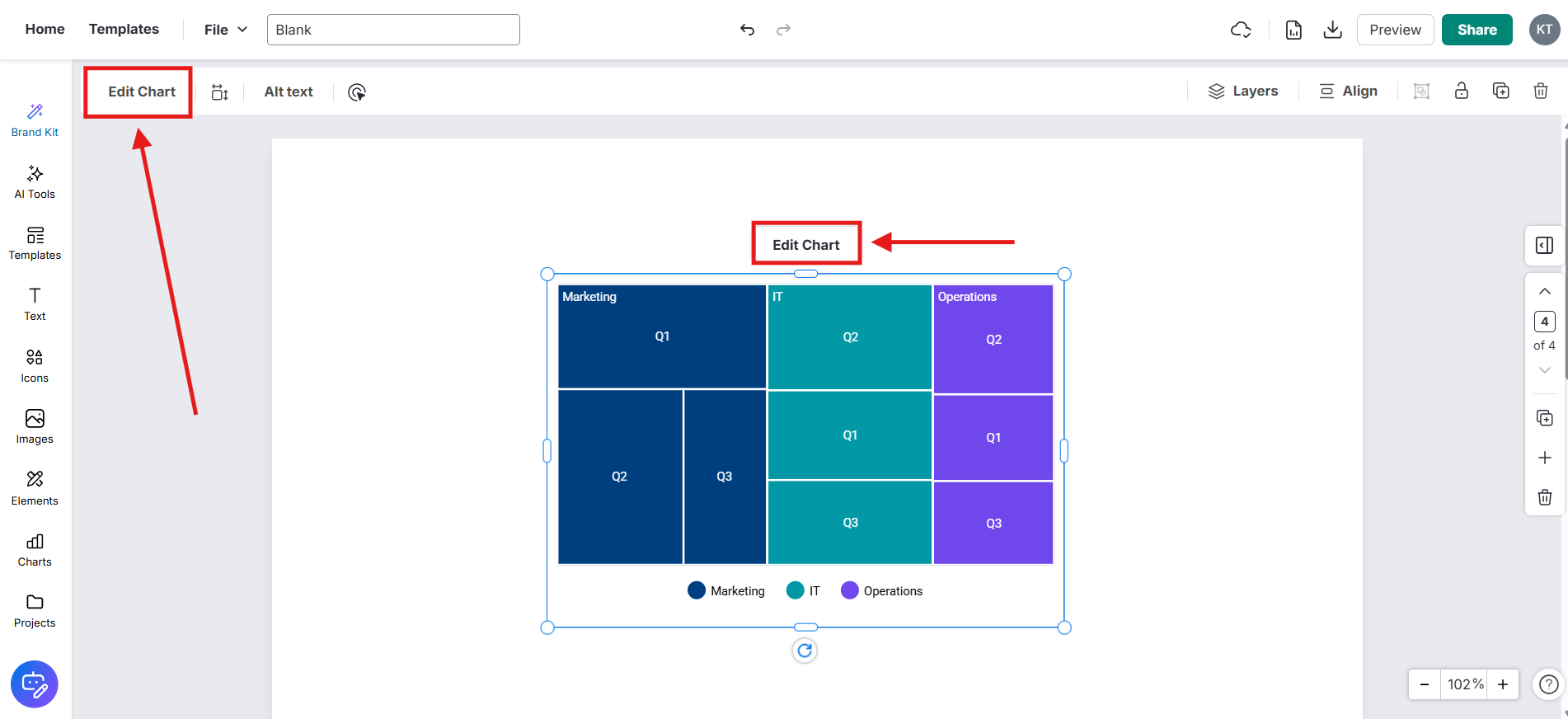Open the AI chat assistant button
The width and height of the screenshot is (1568, 719).
(35, 684)
